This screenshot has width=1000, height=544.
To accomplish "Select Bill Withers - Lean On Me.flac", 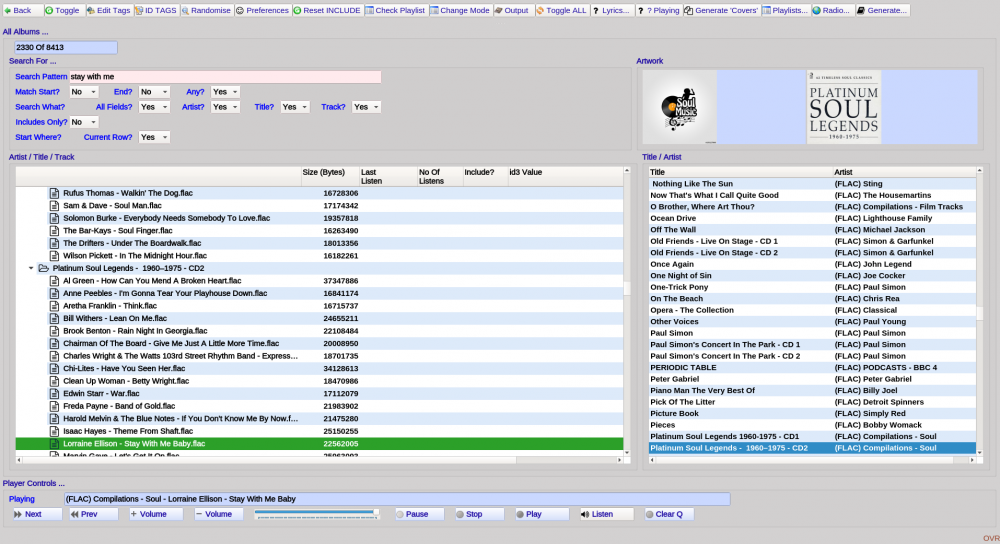I will point(319,318).
